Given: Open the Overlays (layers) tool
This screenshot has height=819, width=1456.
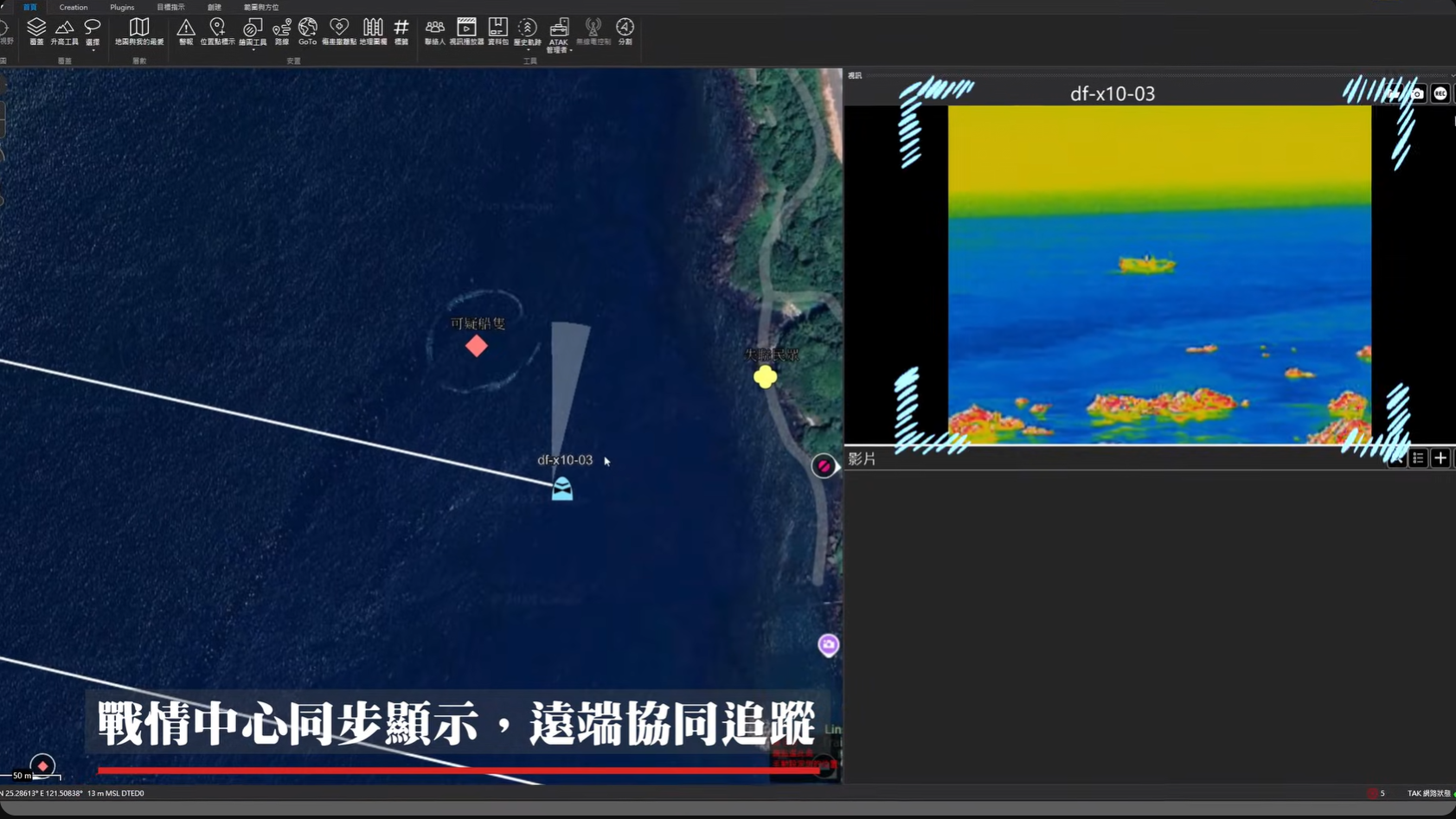Looking at the screenshot, I should click(x=36, y=31).
